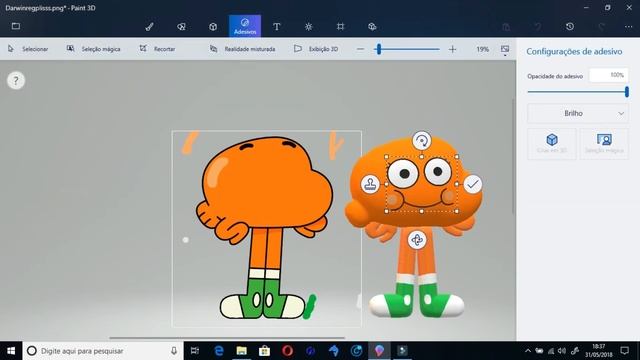Activate Seleção mágica in the toolbar
This screenshot has height=360, width=640.
[93, 49]
